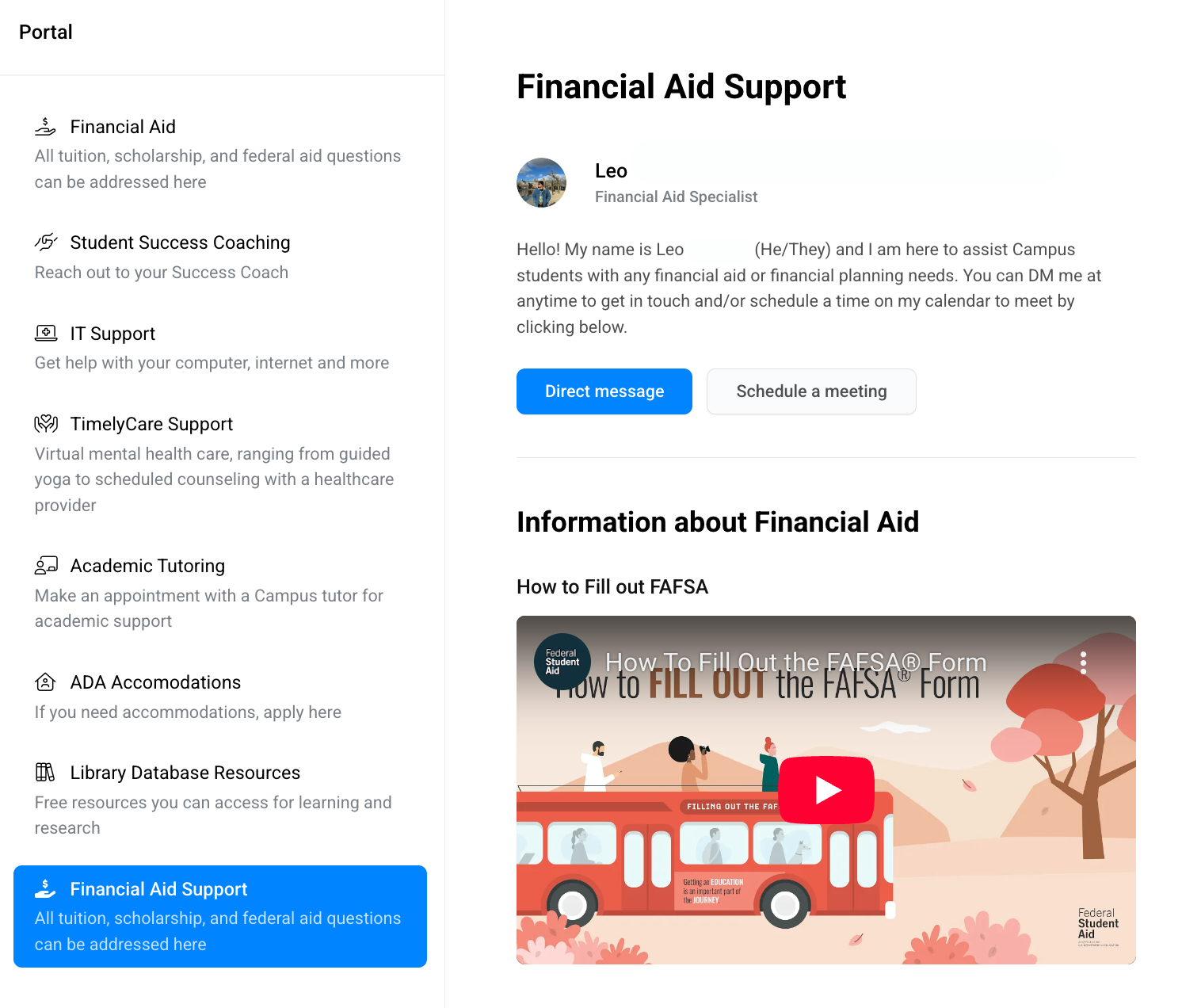Click the IT Support laptop icon

(46, 333)
